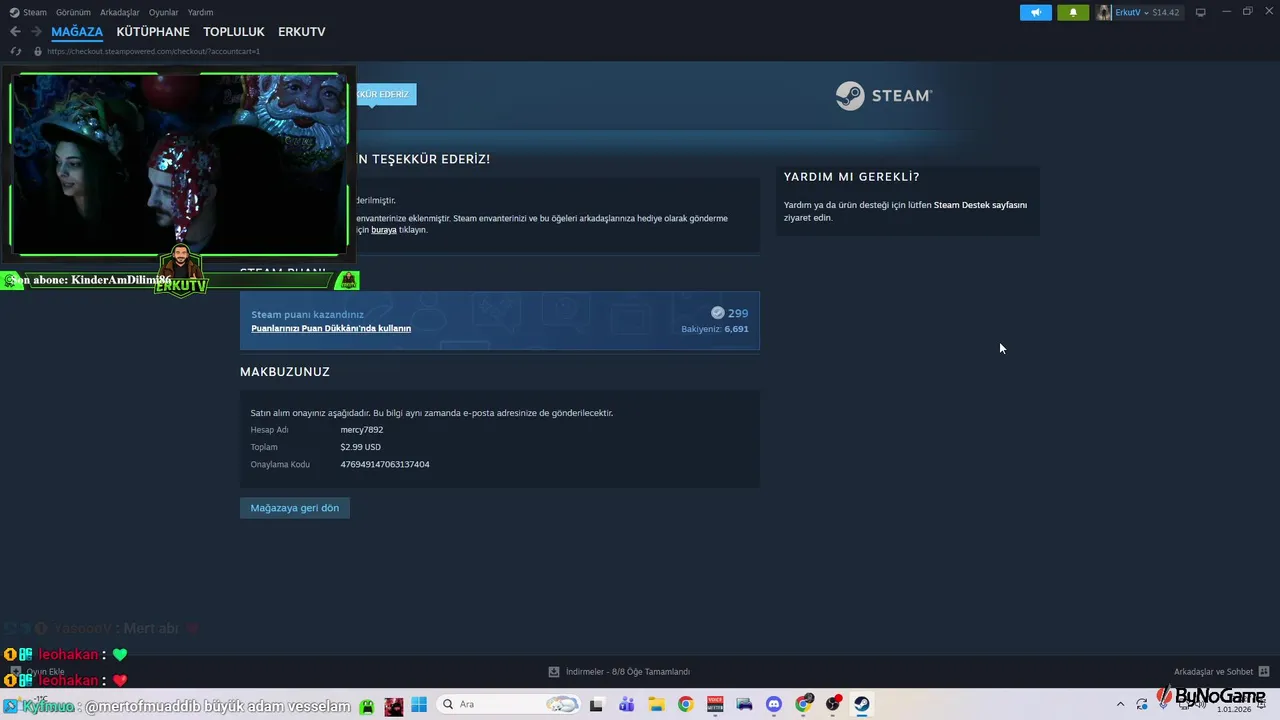
Task: Open the Arkadaşlar menu
Action: click(120, 12)
